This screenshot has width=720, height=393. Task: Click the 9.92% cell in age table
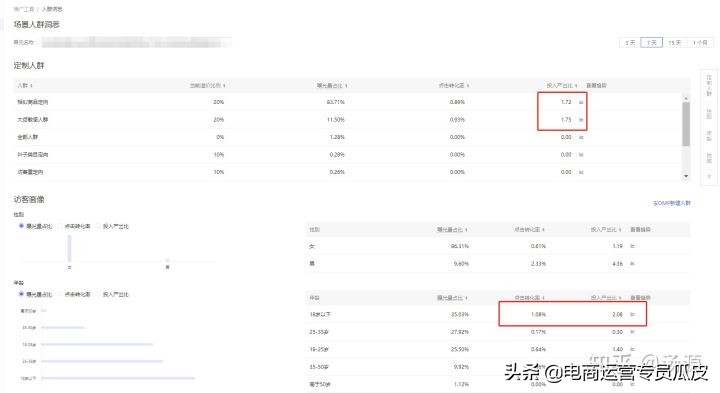[461, 367]
